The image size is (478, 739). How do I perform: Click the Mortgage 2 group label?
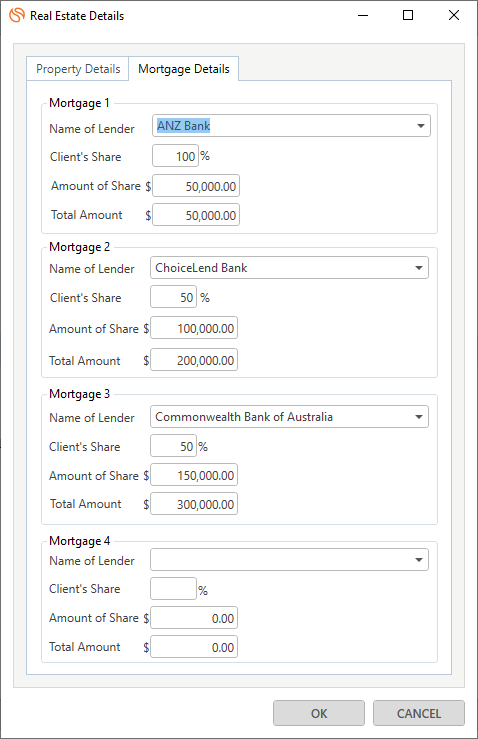(79, 247)
